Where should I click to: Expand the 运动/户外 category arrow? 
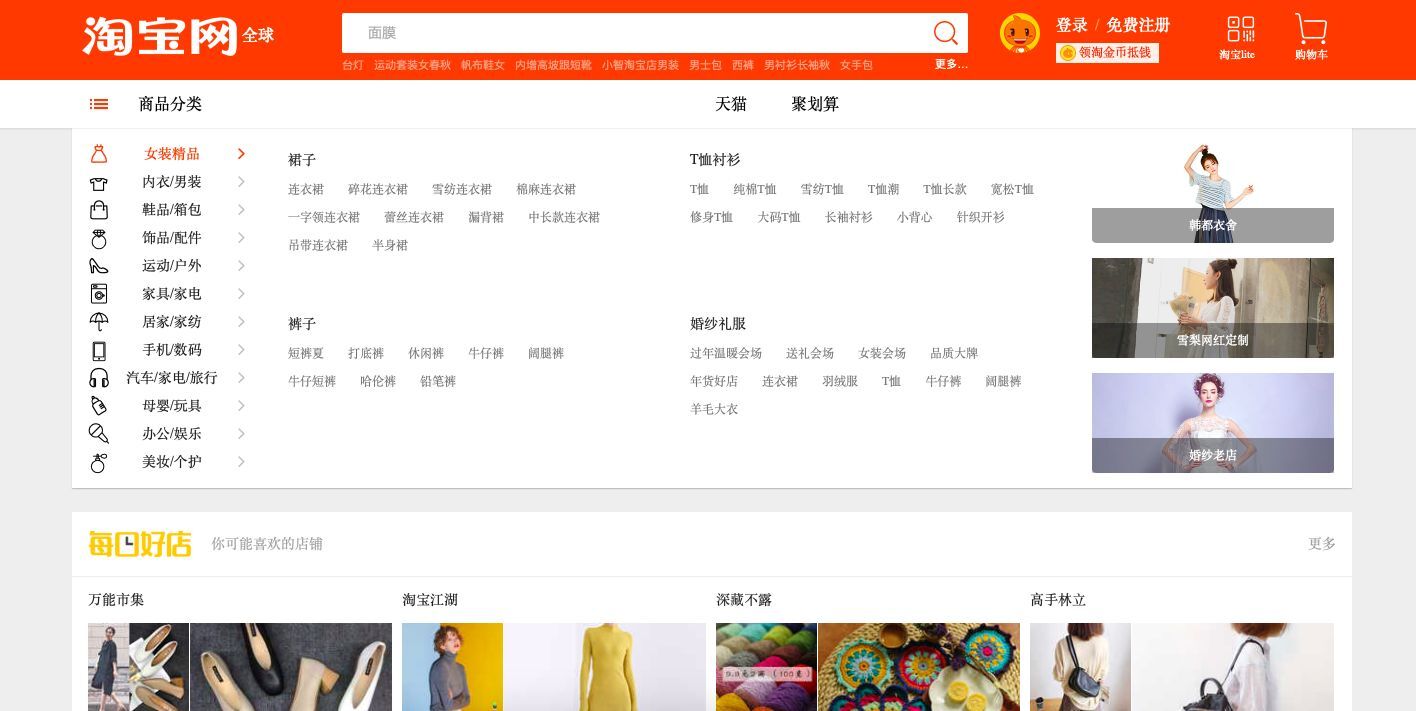click(x=241, y=265)
